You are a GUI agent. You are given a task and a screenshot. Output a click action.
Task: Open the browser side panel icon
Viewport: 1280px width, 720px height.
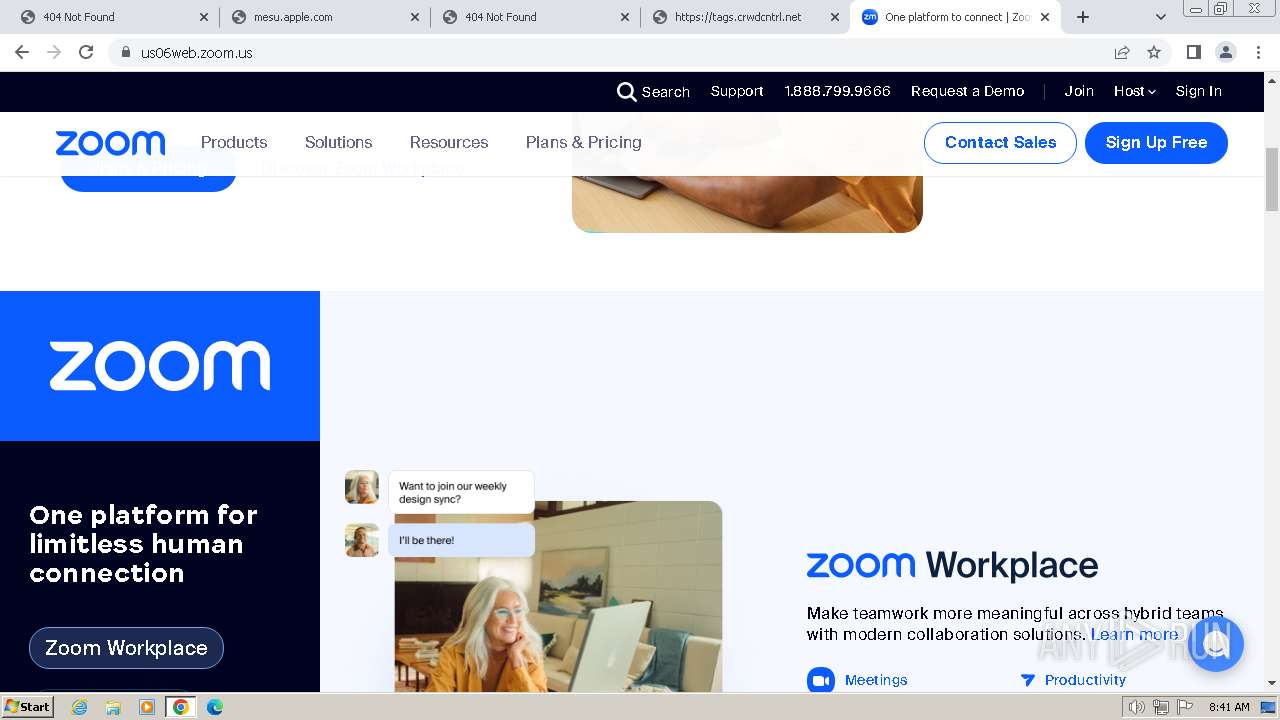tap(1194, 53)
